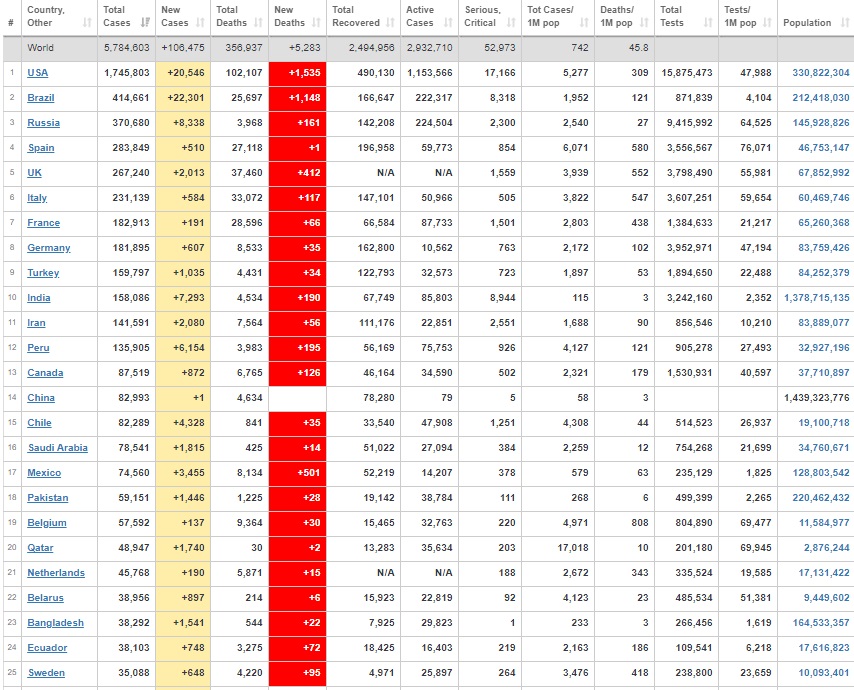
Task: Sort table by New Deaths header
Action: point(290,16)
